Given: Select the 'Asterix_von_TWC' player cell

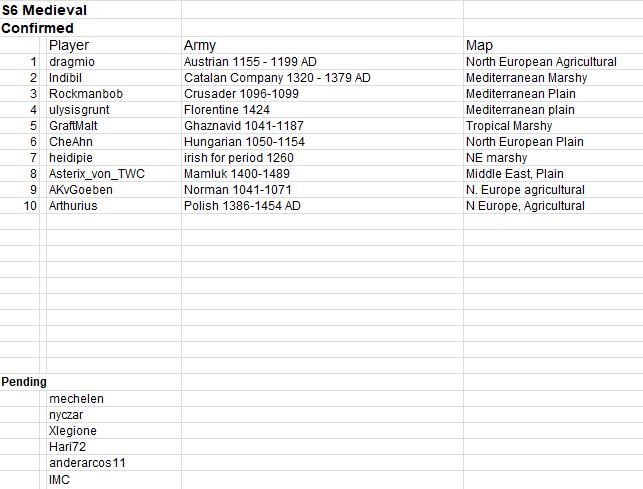Looking at the screenshot, I should [x=97, y=174].
